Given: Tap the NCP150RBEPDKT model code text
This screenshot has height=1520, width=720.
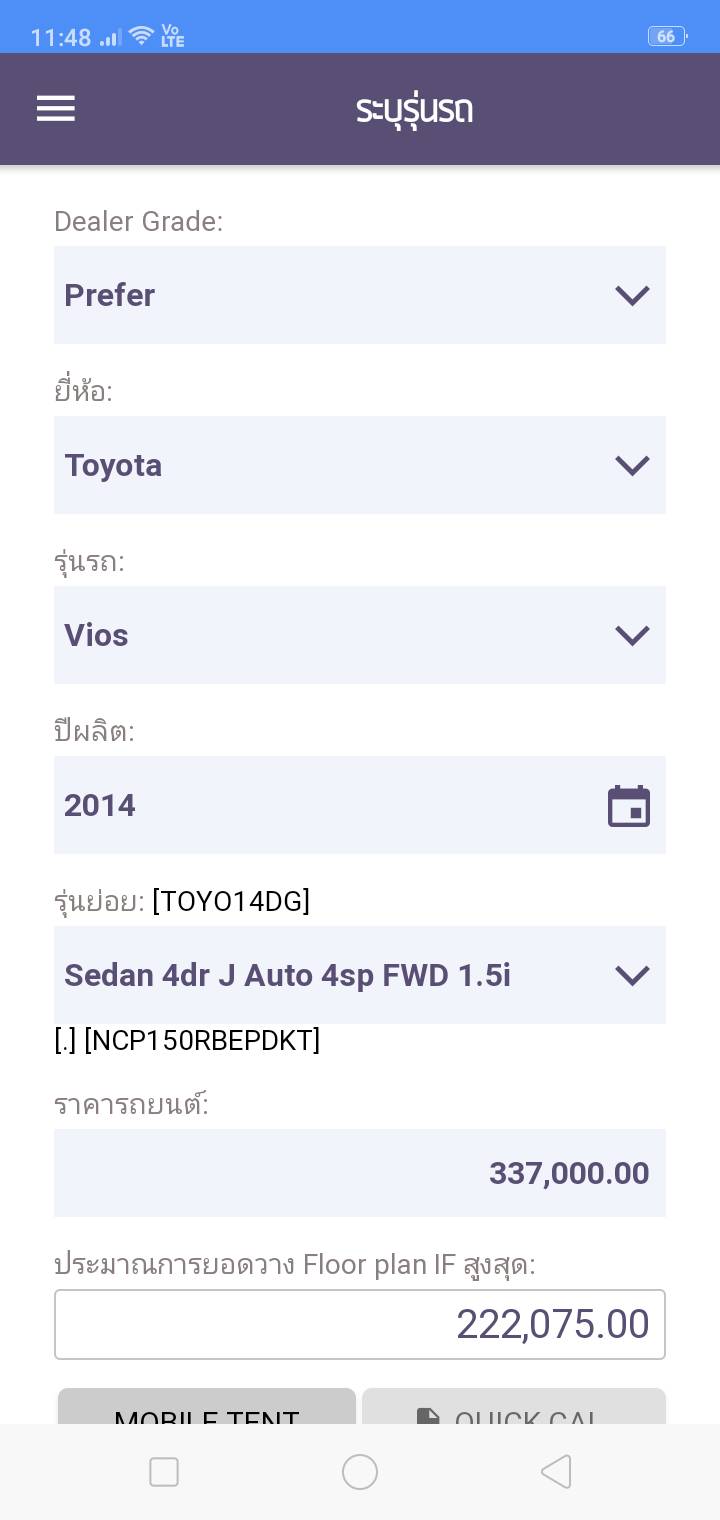Looking at the screenshot, I should (x=202, y=1041).
